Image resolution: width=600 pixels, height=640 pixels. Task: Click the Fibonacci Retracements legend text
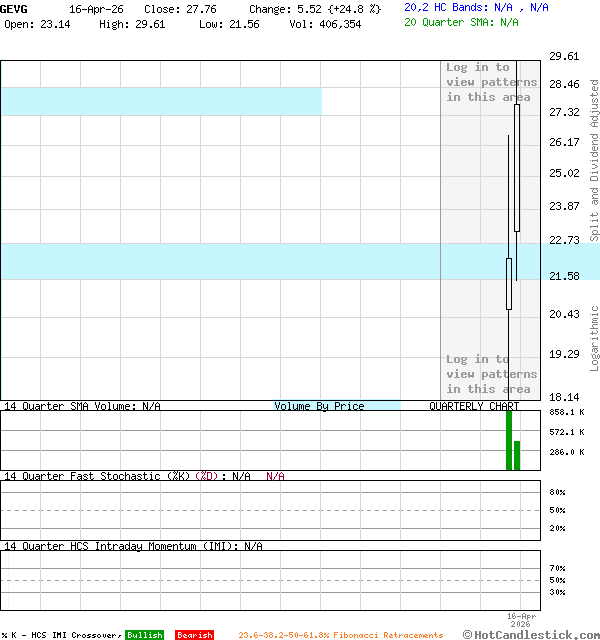340,635
